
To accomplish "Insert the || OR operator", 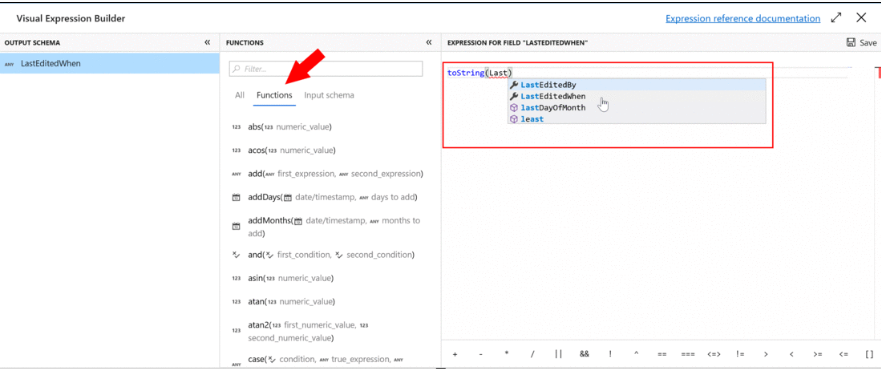I will tap(558, 354).
